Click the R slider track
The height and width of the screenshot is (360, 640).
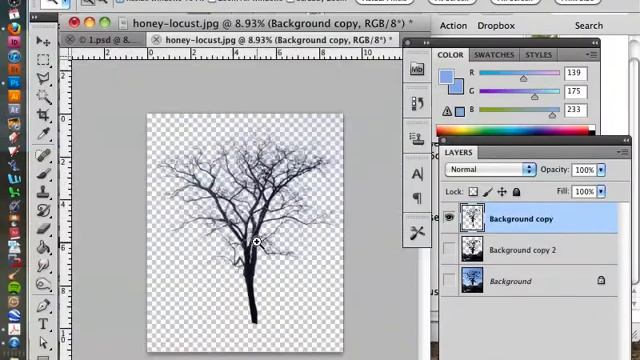[x=519, y=73]
